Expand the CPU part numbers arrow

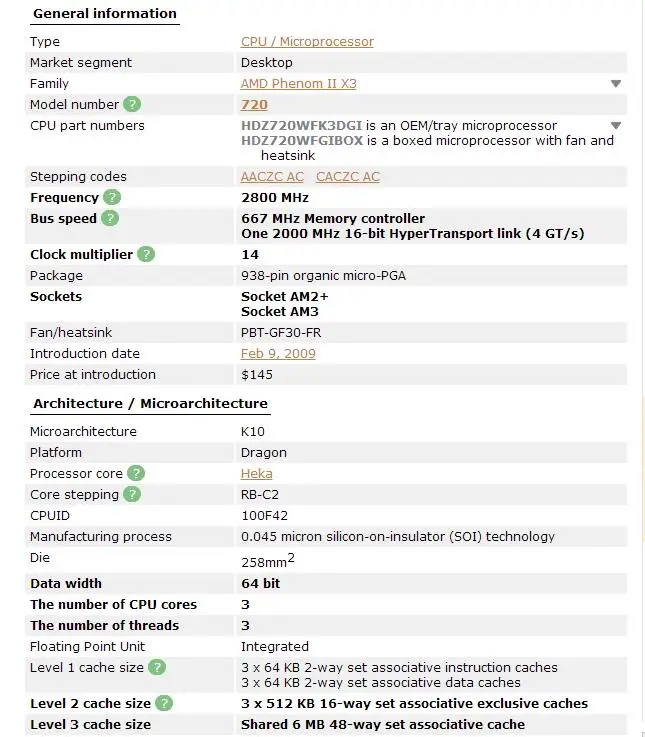pyautogui.click(x=616, y=126)
